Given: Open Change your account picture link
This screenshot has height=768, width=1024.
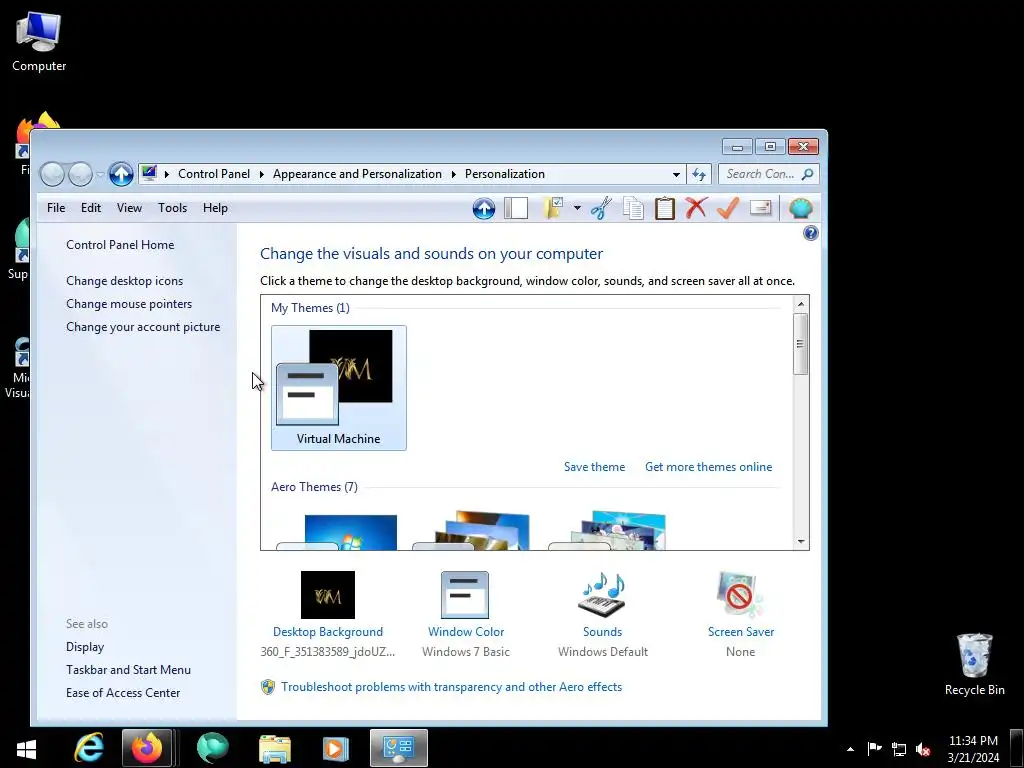Looking at the screenshot, I should [143, 327].
